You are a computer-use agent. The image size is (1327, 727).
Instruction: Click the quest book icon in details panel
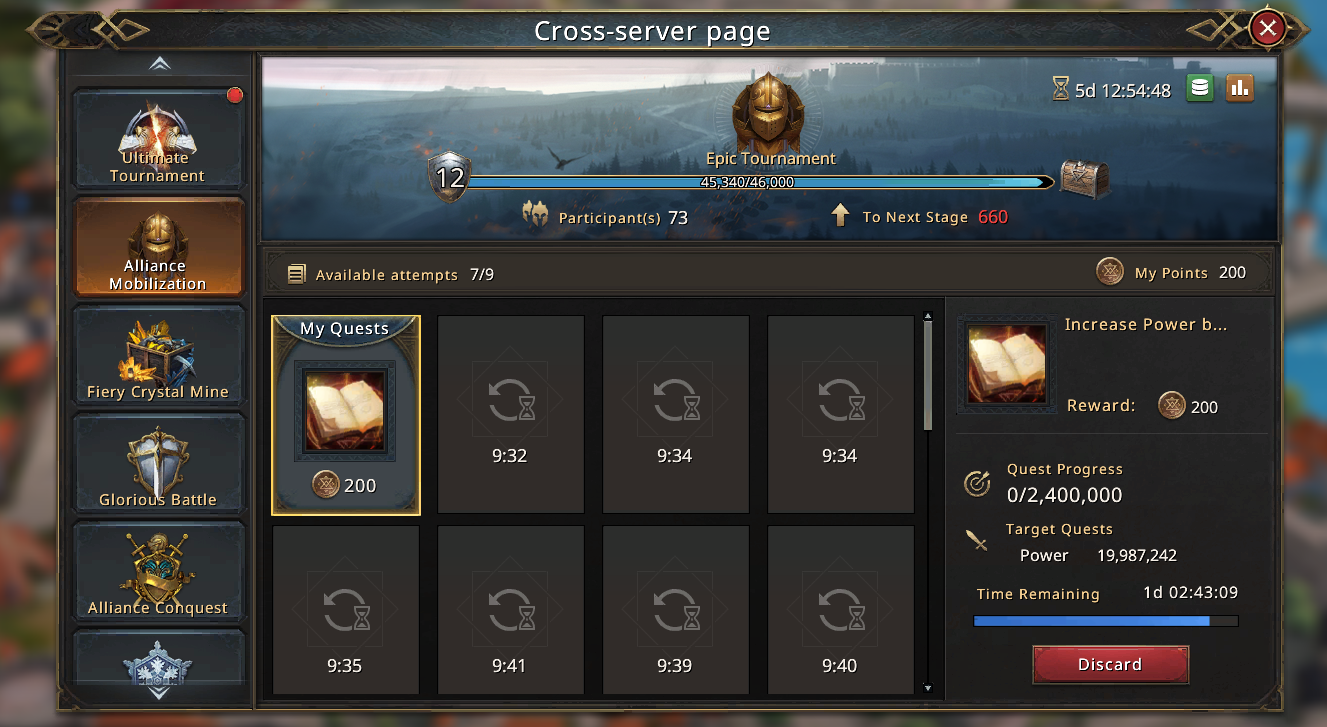coord(1007,364)
